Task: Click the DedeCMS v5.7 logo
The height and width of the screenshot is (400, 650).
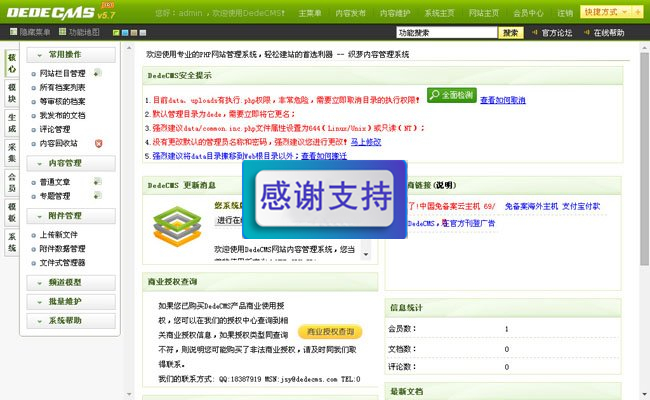Action: [61, 12]
